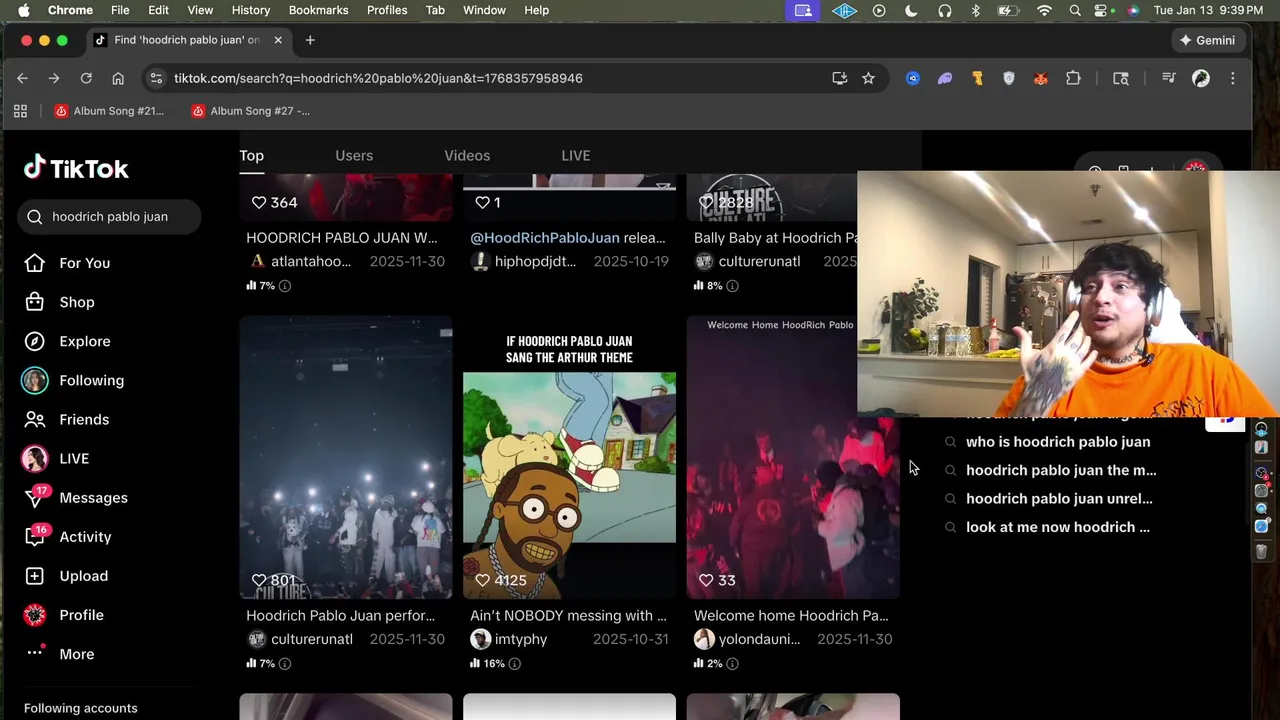This screenshot has width=1280, height=720.
Task: Click TikTok search field 'hoodrich pablo juan'
Action: [x=110, y=217]
